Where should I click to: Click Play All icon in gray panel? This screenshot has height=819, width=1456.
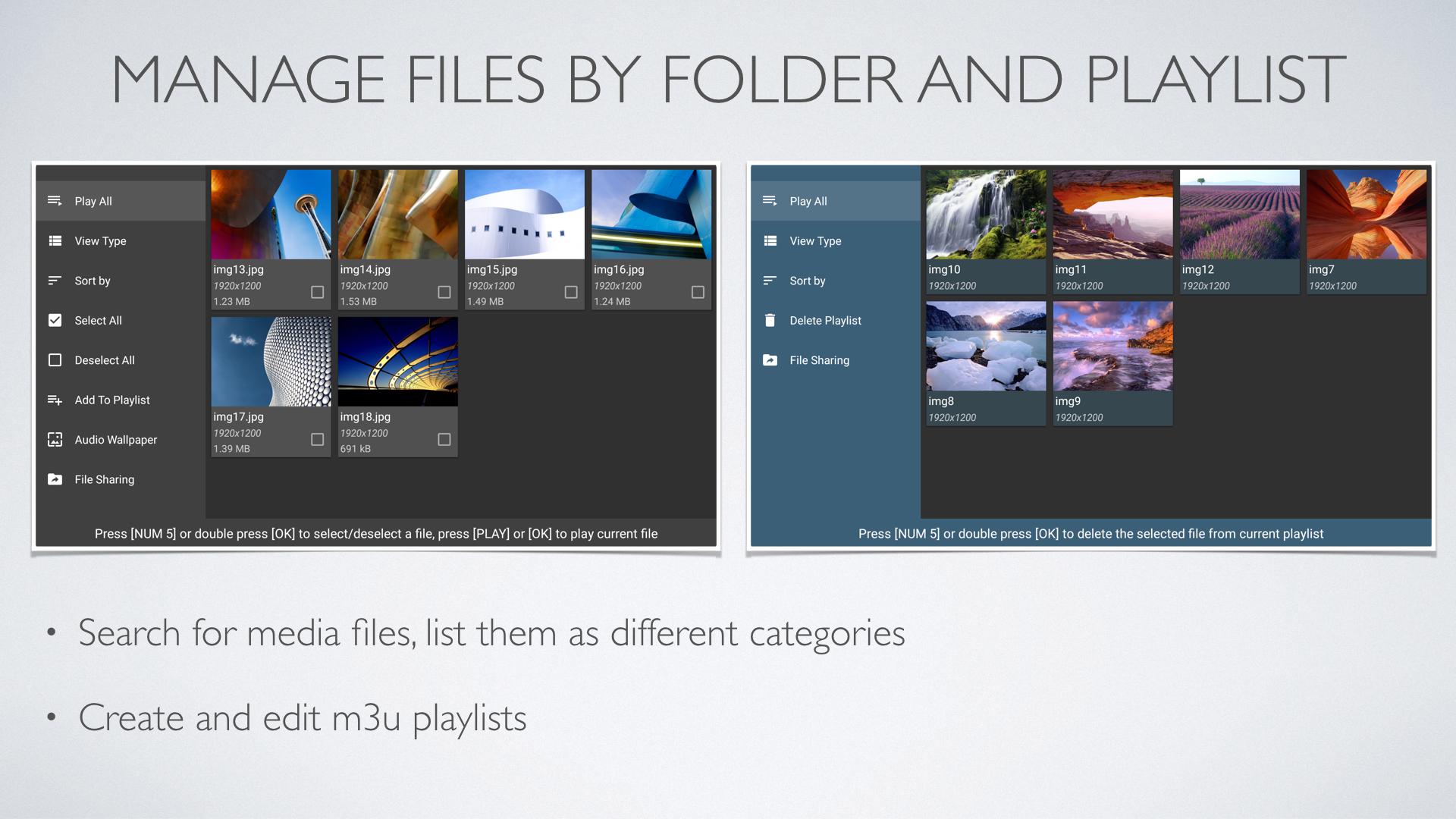pyautogui.click(x=55, y=201)
